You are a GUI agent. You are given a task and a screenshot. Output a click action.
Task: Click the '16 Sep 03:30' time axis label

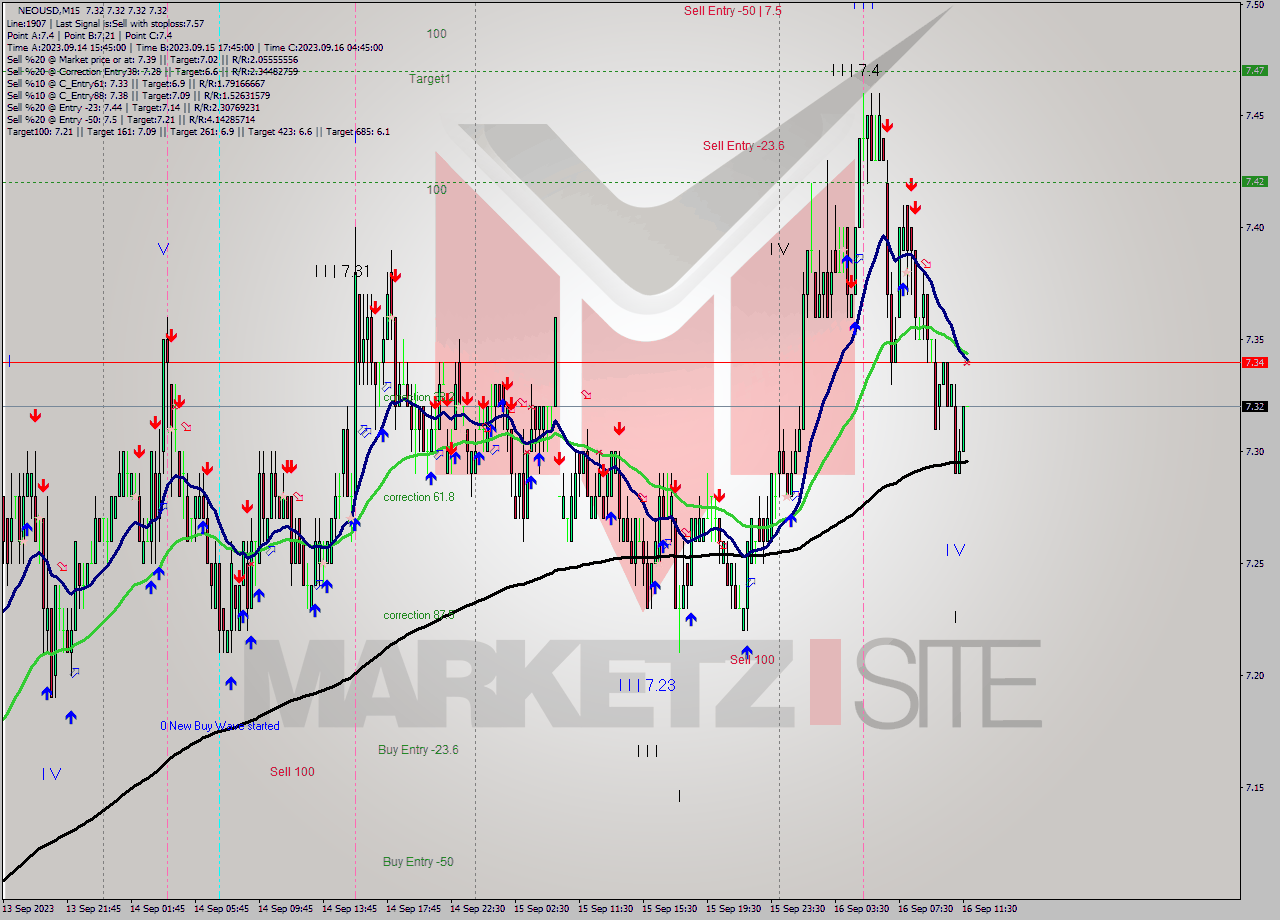click(x=861, y=909)
